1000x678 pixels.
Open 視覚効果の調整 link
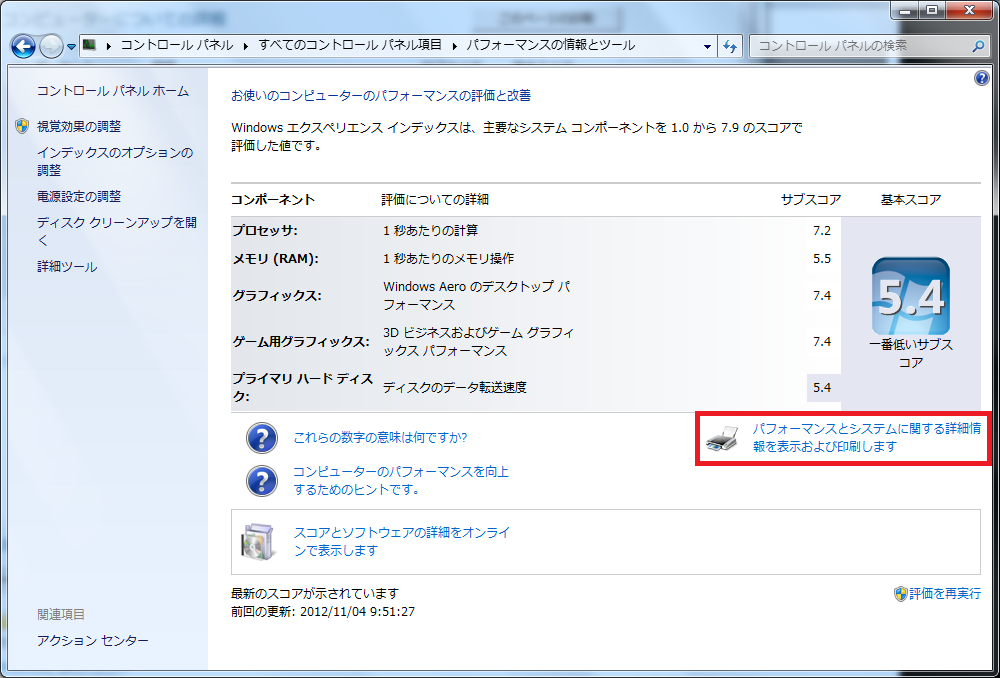(79, 127)
